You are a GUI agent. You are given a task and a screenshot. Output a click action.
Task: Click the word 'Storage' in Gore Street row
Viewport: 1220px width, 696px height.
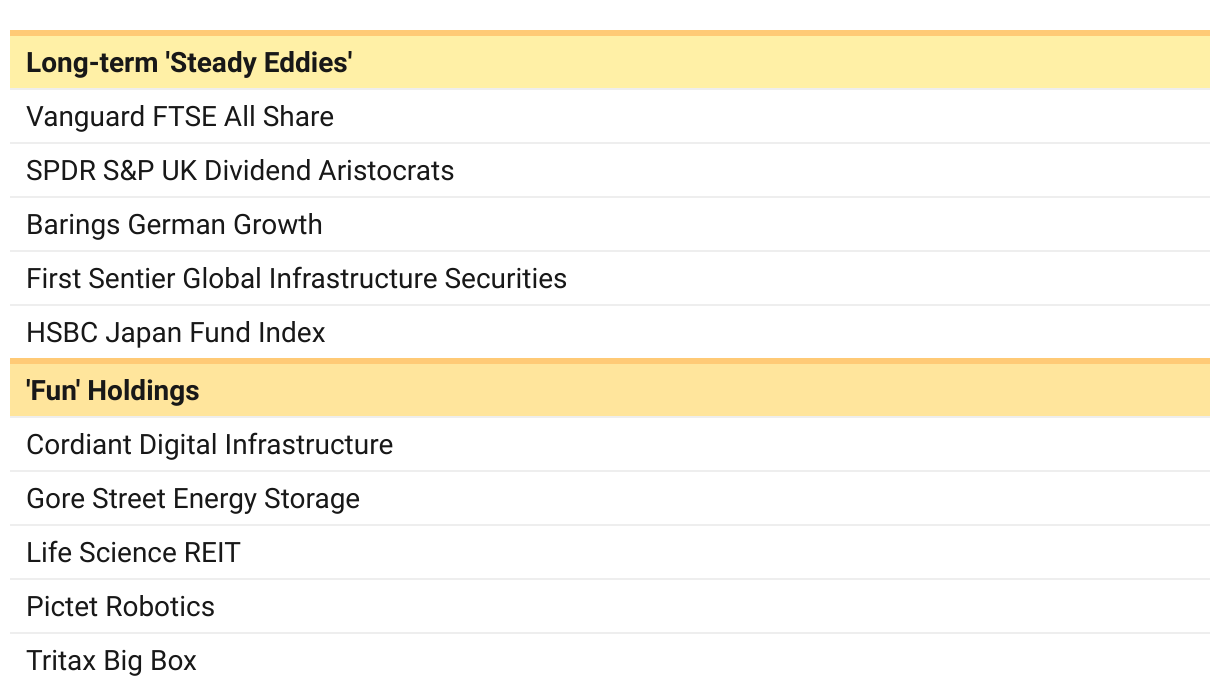[x=313, y=499]
